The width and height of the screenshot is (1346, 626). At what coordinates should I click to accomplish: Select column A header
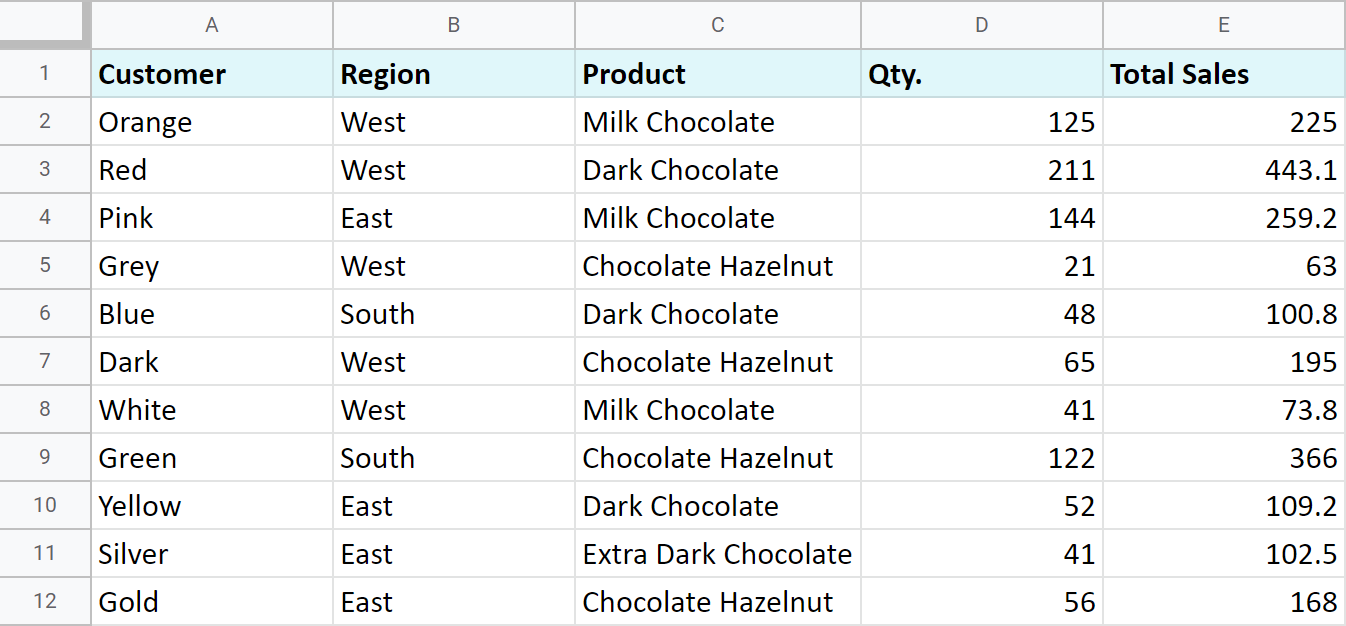click(211, 26)
